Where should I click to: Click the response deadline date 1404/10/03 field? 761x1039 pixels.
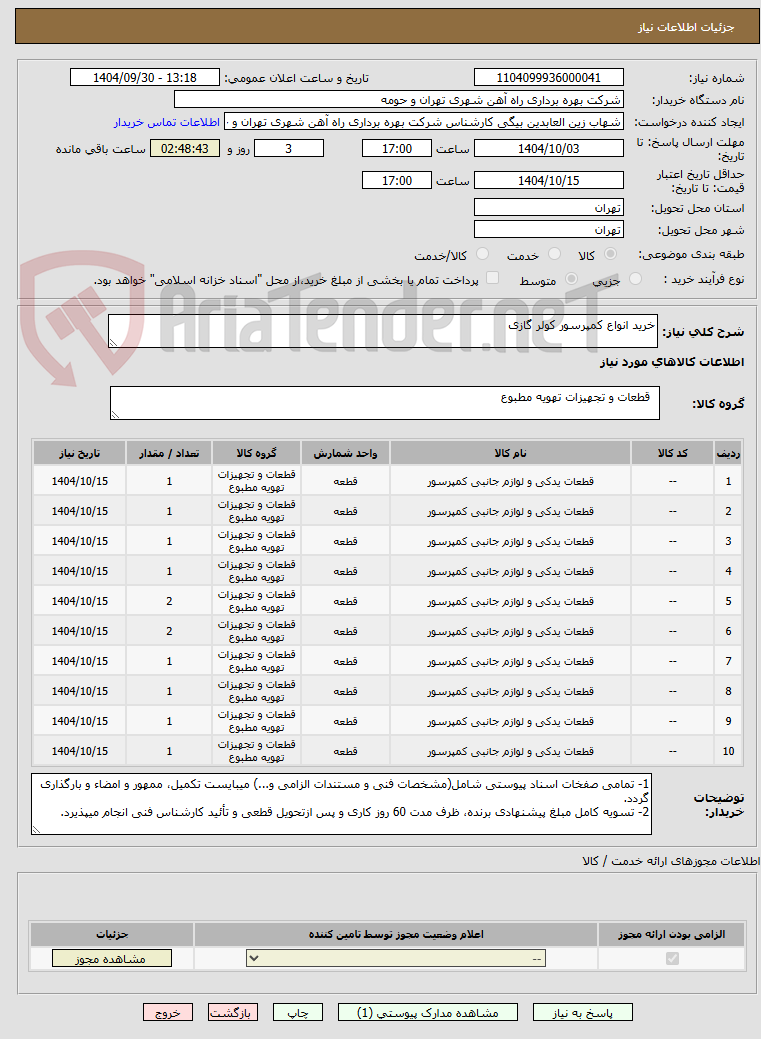tap(548, 148)
